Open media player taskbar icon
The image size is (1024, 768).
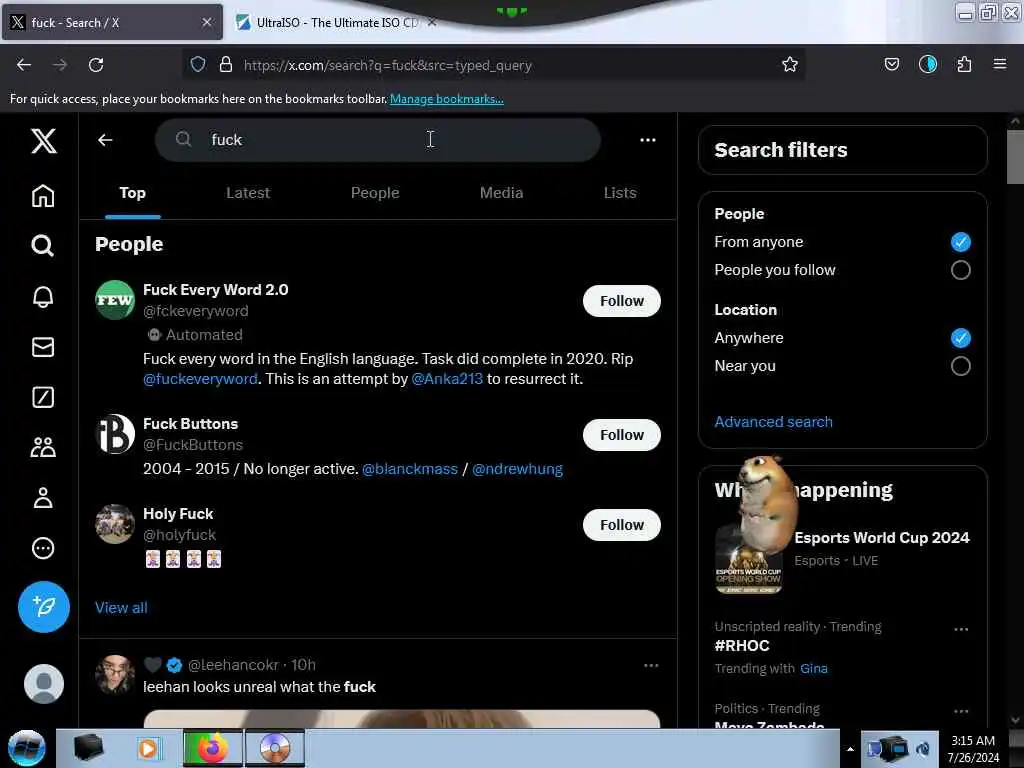point(148,748)
